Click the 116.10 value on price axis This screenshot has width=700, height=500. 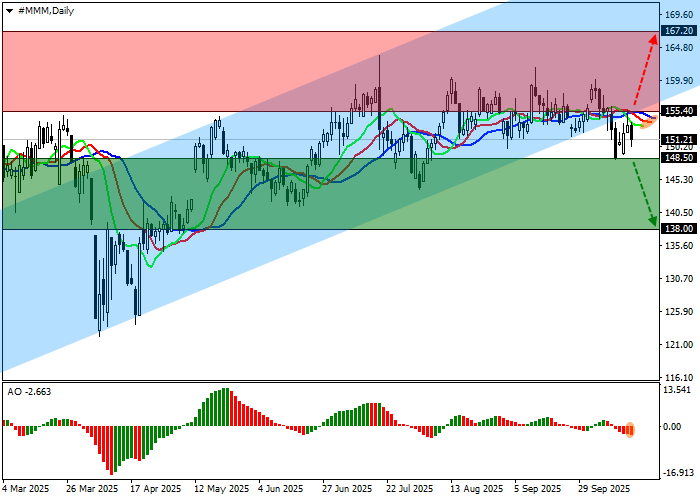(x=679, y=377)
